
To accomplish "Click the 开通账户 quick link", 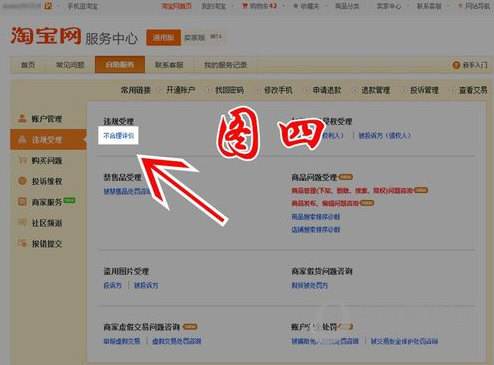I will [x=180, y=90].
